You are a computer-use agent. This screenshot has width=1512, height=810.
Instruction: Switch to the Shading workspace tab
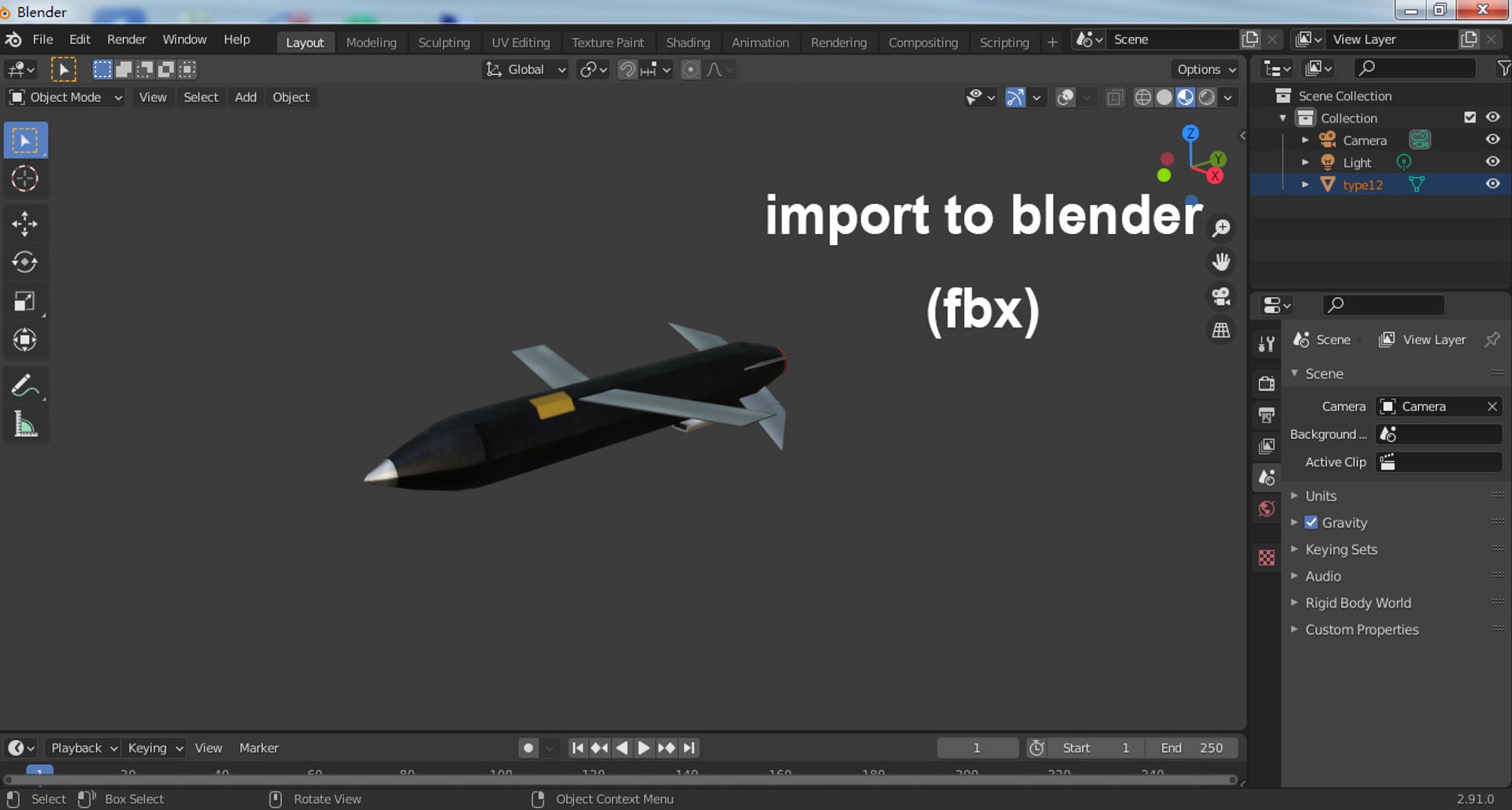pyautogui.click(x=687, y=43)
